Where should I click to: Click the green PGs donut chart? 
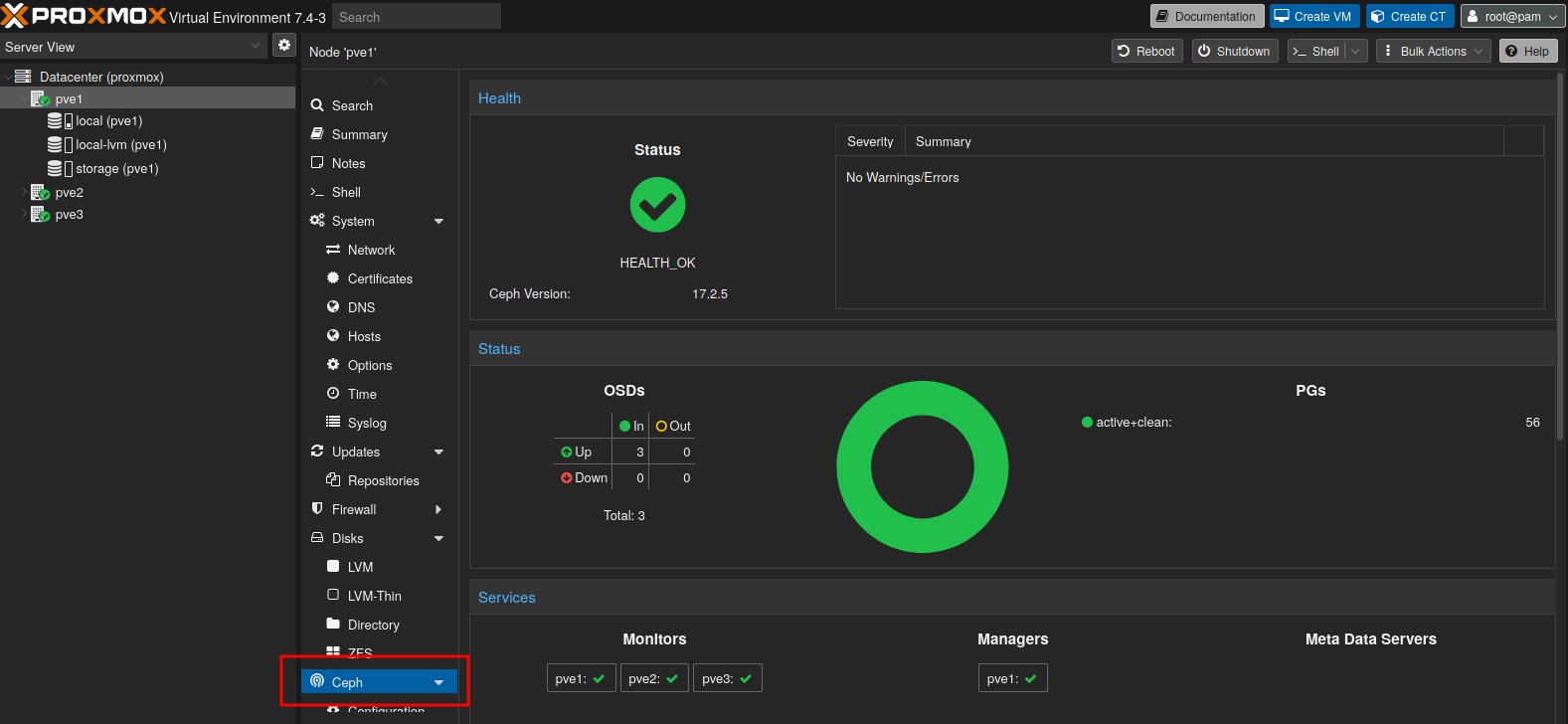[x=923, y=466]
